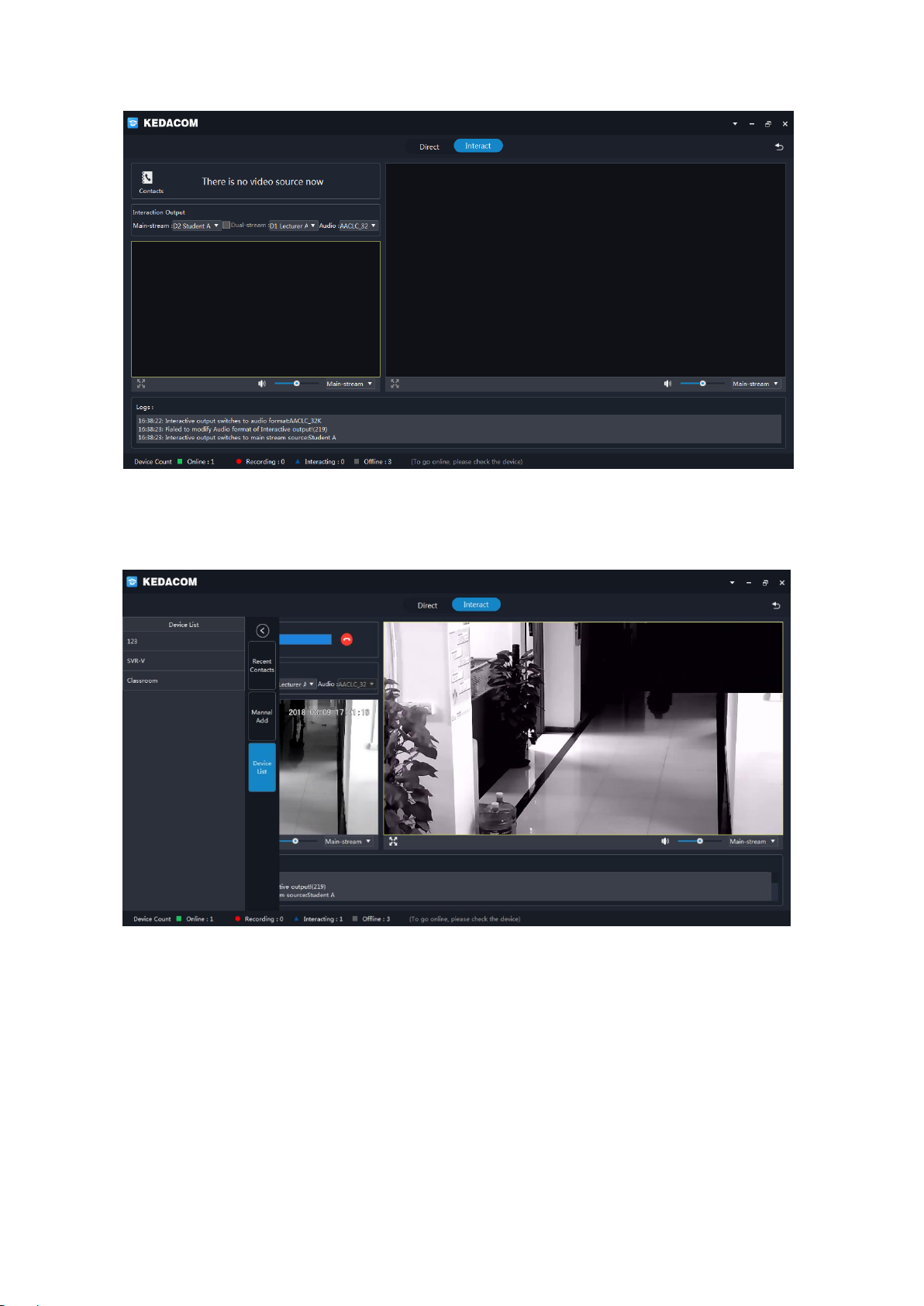Open small preview Main-stream dropdown, no-video-source window

click(349, 384)
